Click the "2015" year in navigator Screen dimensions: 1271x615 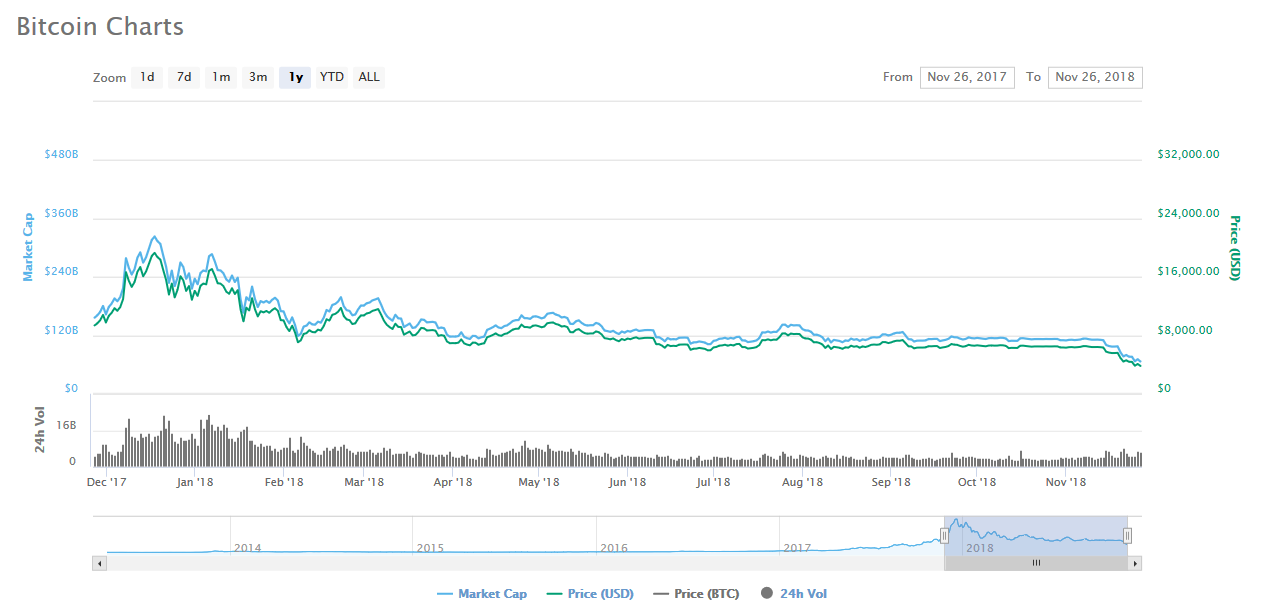coord(430,548)
